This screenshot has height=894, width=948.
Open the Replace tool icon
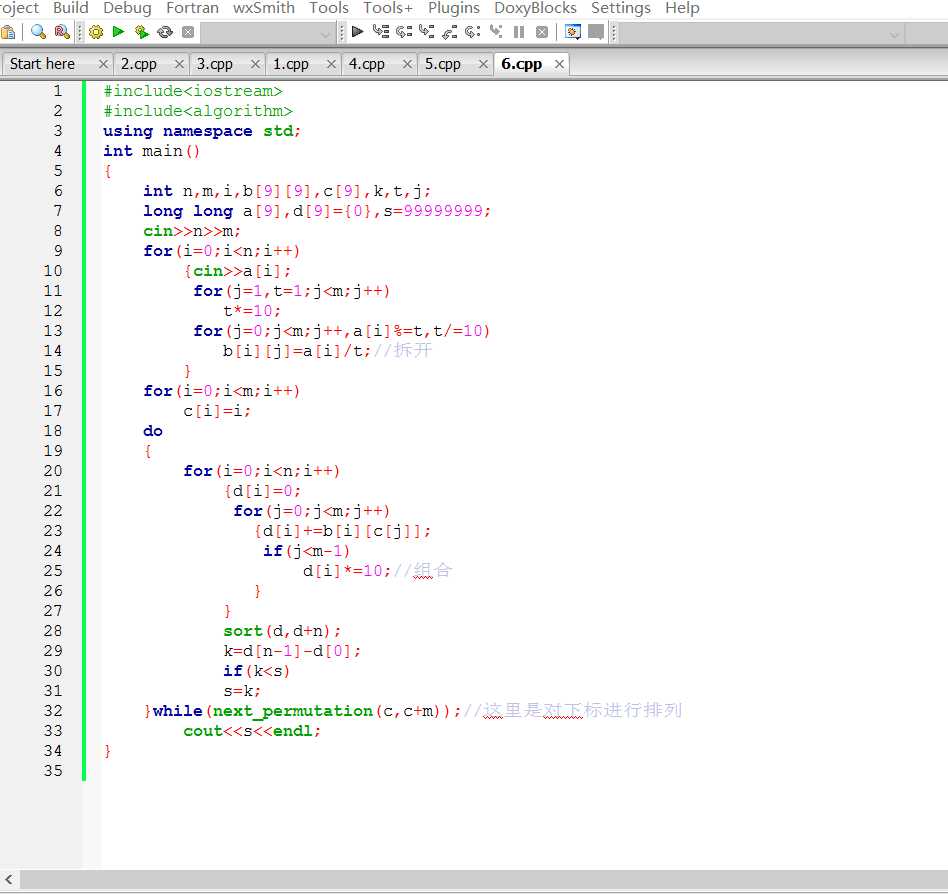point(62,31)
